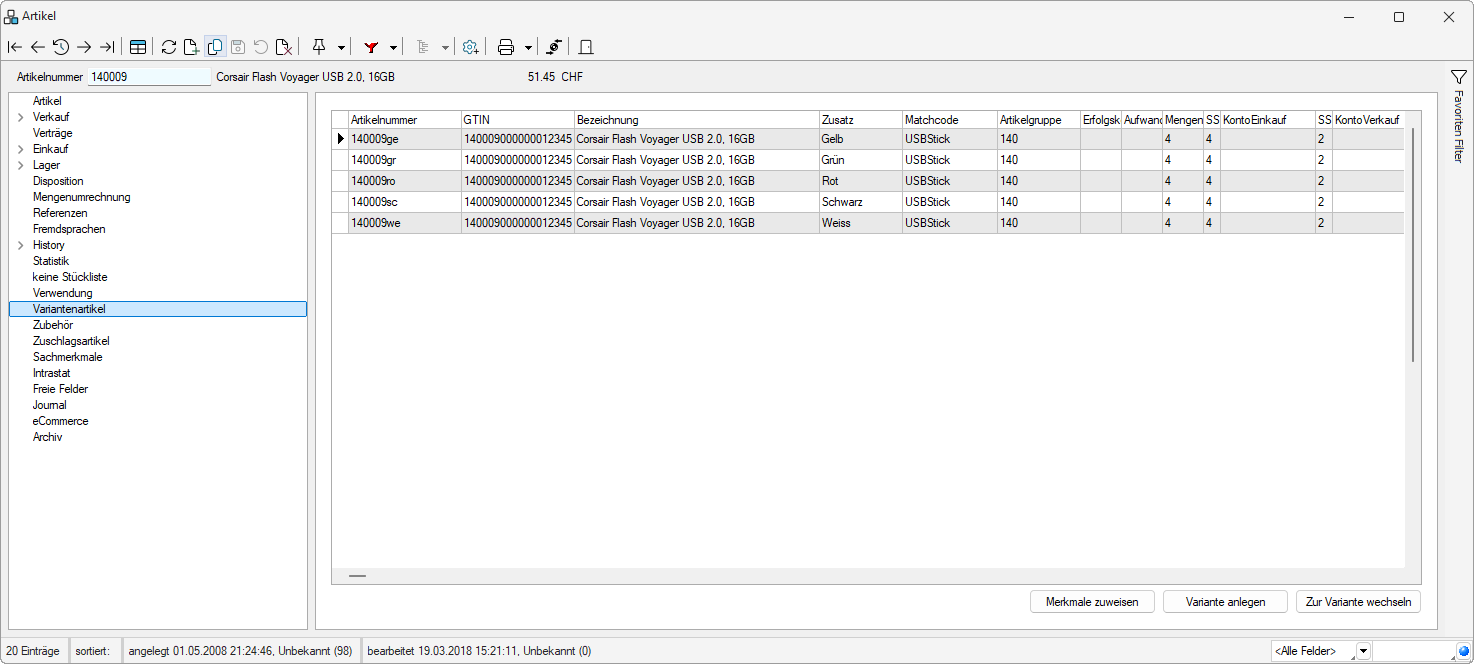Click the tree structure icon
This screenshot has height=664, width=1474.
[423, 47]
